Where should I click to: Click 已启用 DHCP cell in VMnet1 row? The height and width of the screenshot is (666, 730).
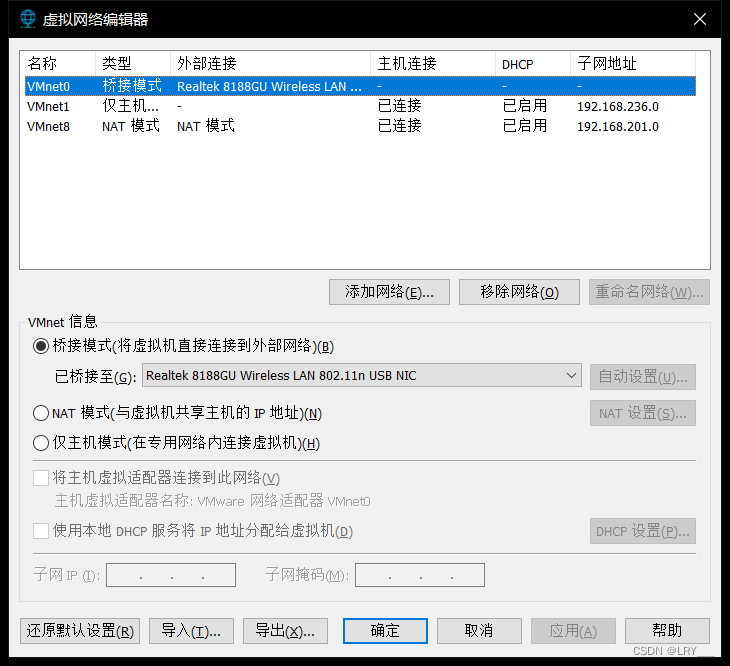(x=525, y=106)
